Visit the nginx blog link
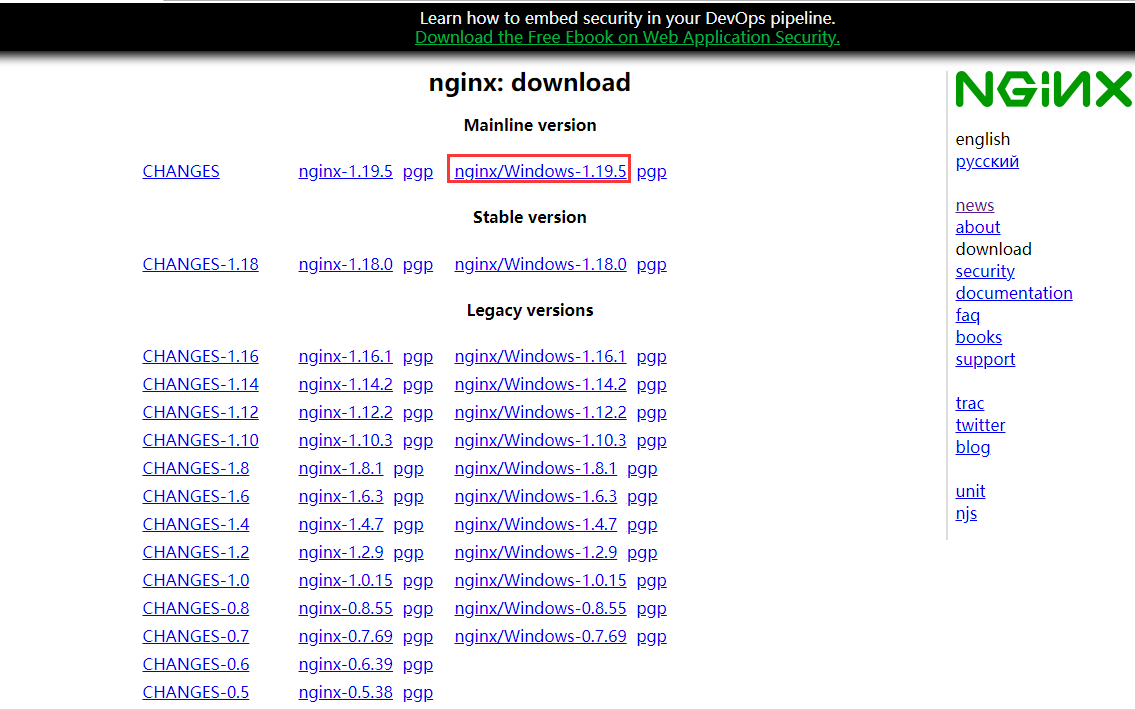The image size is (1135, 710). click(x=972, y=447)
